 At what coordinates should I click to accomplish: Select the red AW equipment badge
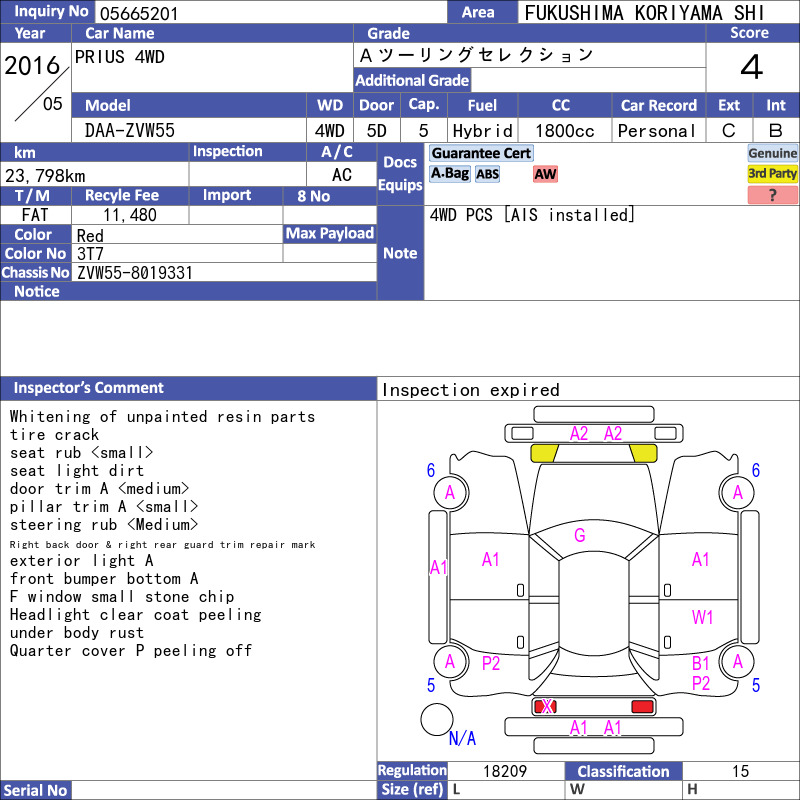pos(545,174)
